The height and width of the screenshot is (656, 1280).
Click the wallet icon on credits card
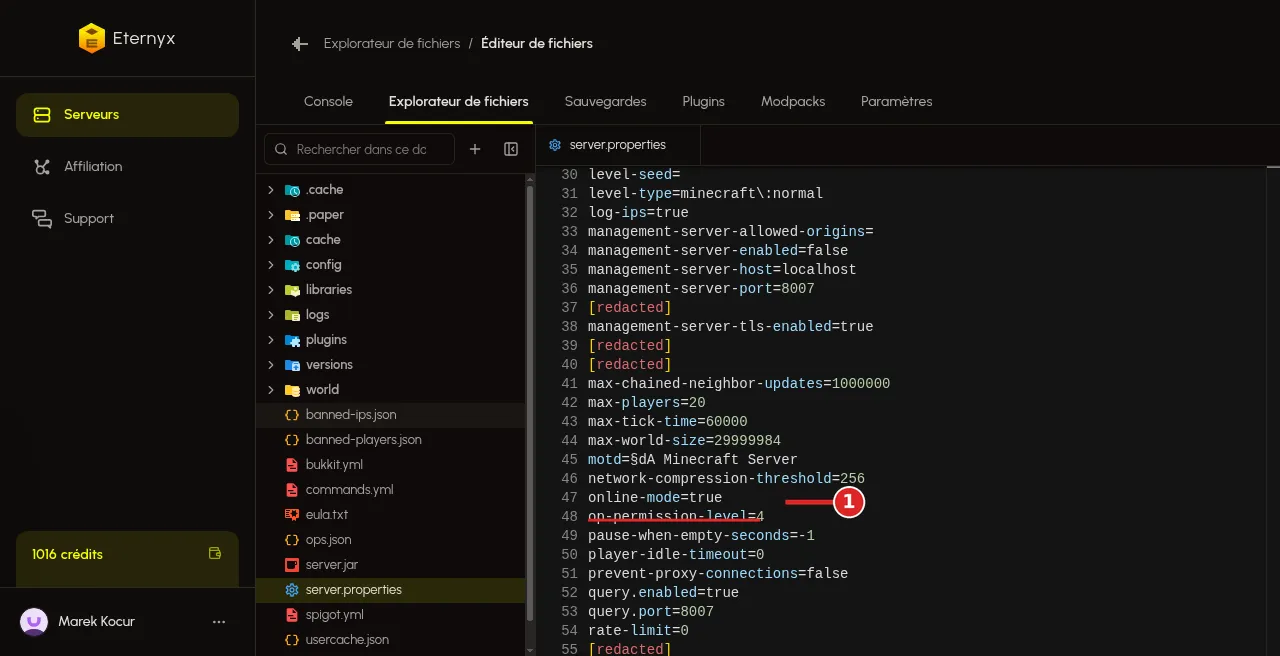(214, 554)
